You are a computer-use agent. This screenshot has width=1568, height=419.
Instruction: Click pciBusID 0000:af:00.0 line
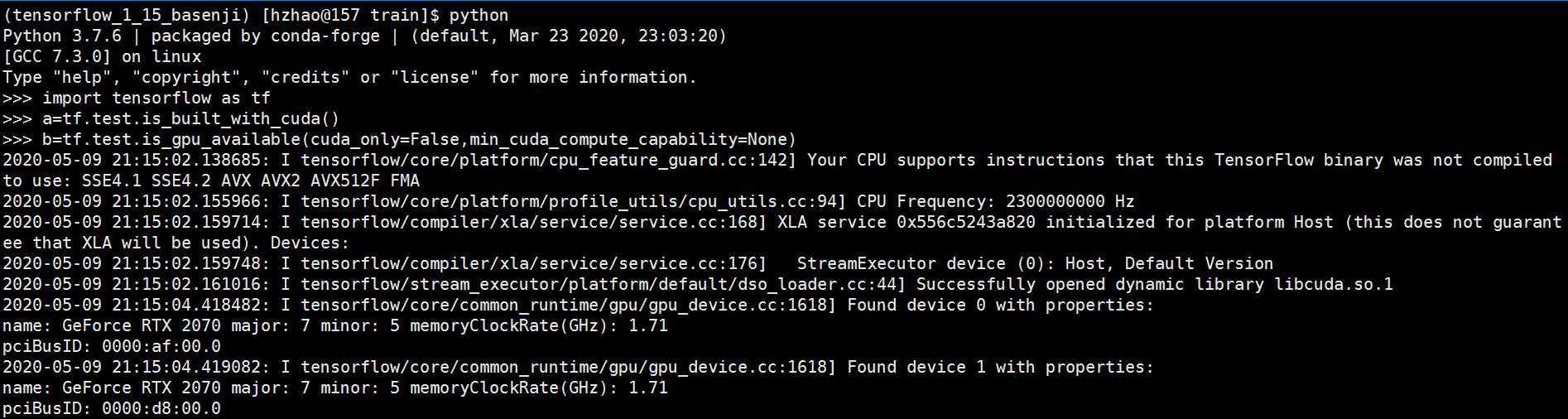[x=112, y=346]
